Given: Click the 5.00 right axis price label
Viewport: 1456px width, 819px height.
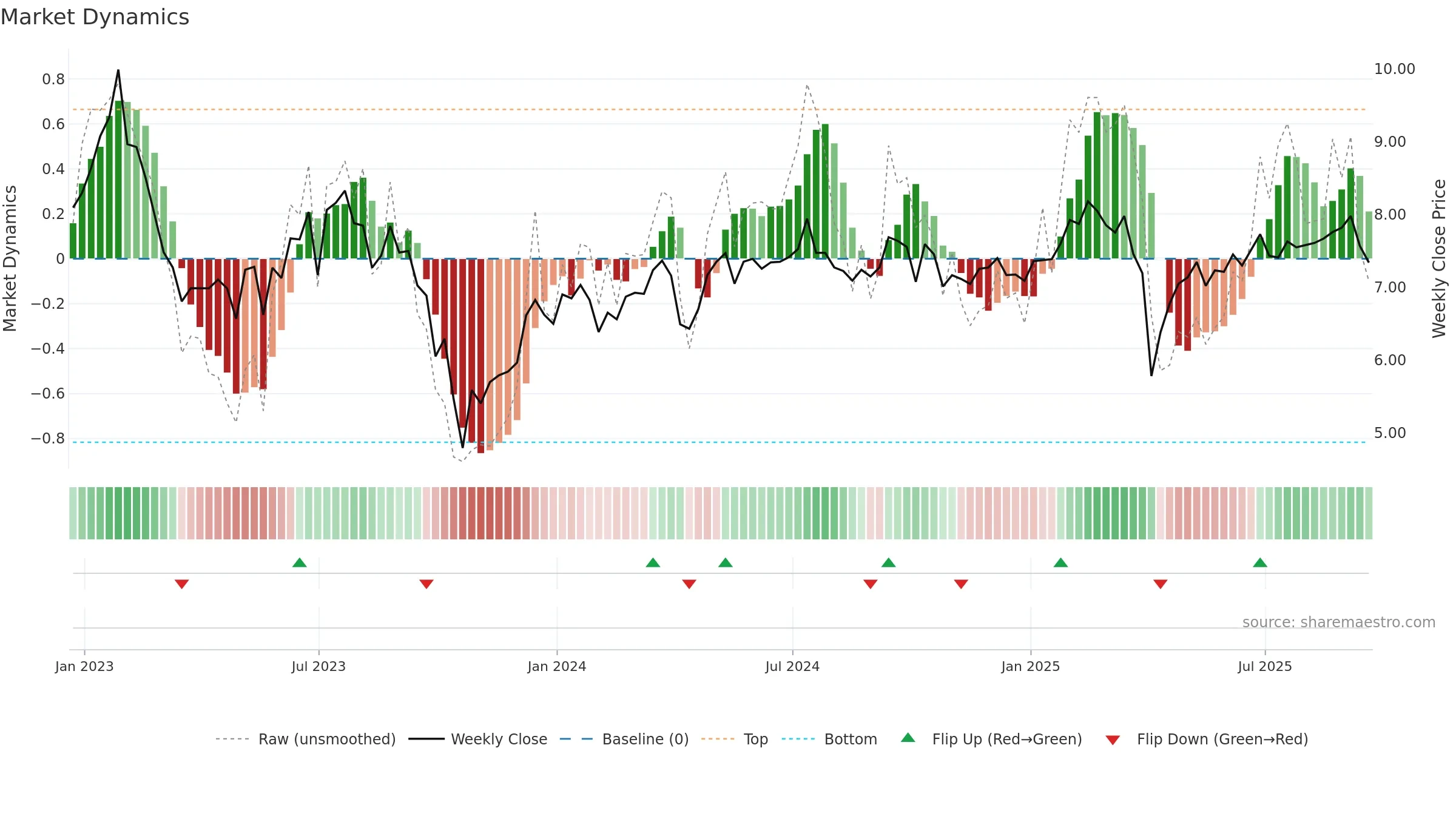Looking at the screenshot, I should click(1390, 433).
